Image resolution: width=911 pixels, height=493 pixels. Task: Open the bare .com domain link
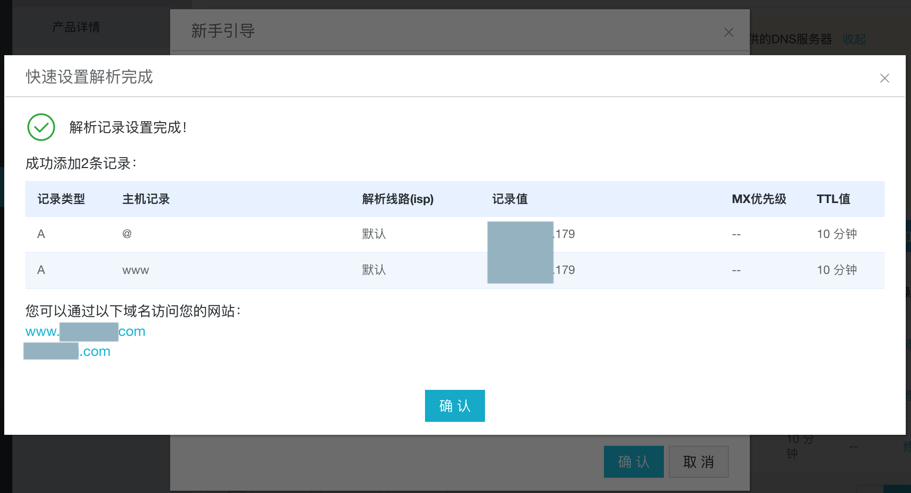point(67,352)
